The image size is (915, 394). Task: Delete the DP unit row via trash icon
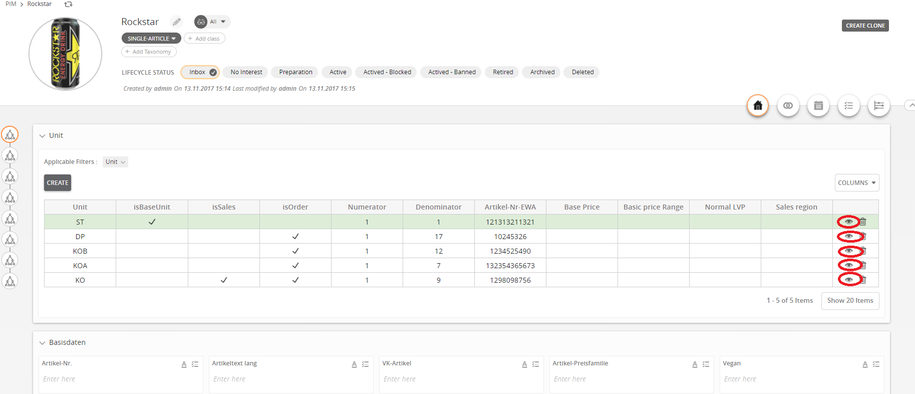(x=863, y=236)
